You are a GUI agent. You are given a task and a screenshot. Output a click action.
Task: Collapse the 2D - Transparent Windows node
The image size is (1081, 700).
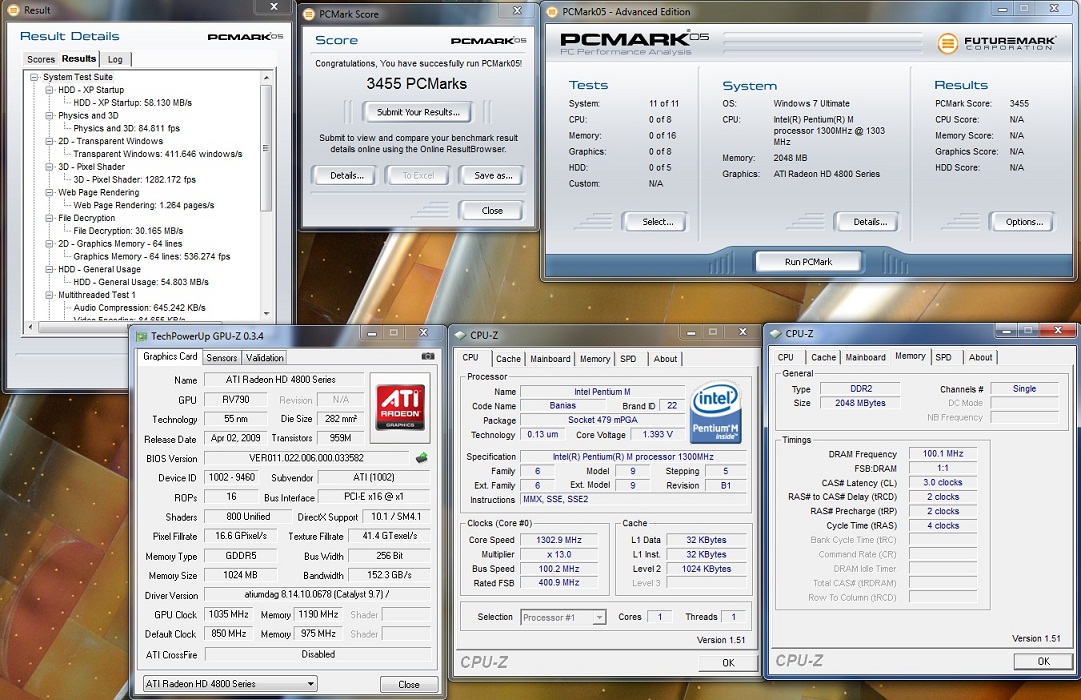click(x=49, y=141)
